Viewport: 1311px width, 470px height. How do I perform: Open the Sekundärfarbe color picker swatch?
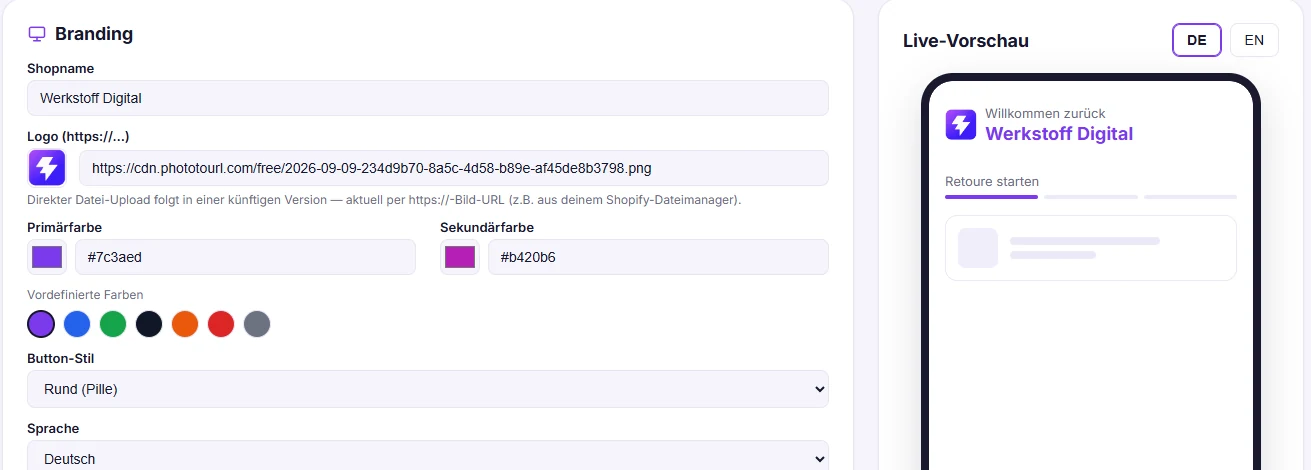click(x=460, y=257)
